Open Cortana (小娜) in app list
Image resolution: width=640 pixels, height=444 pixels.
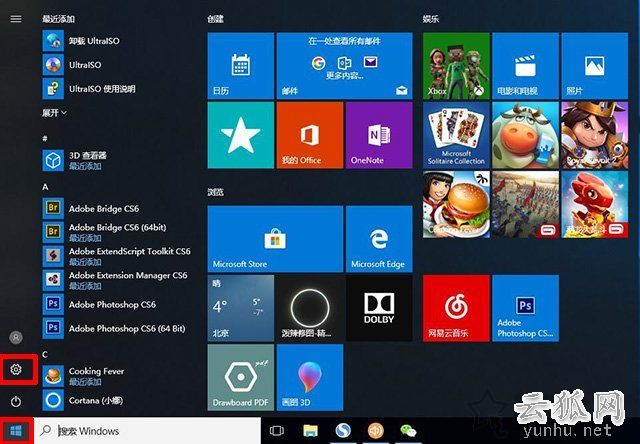click(118, 400)
